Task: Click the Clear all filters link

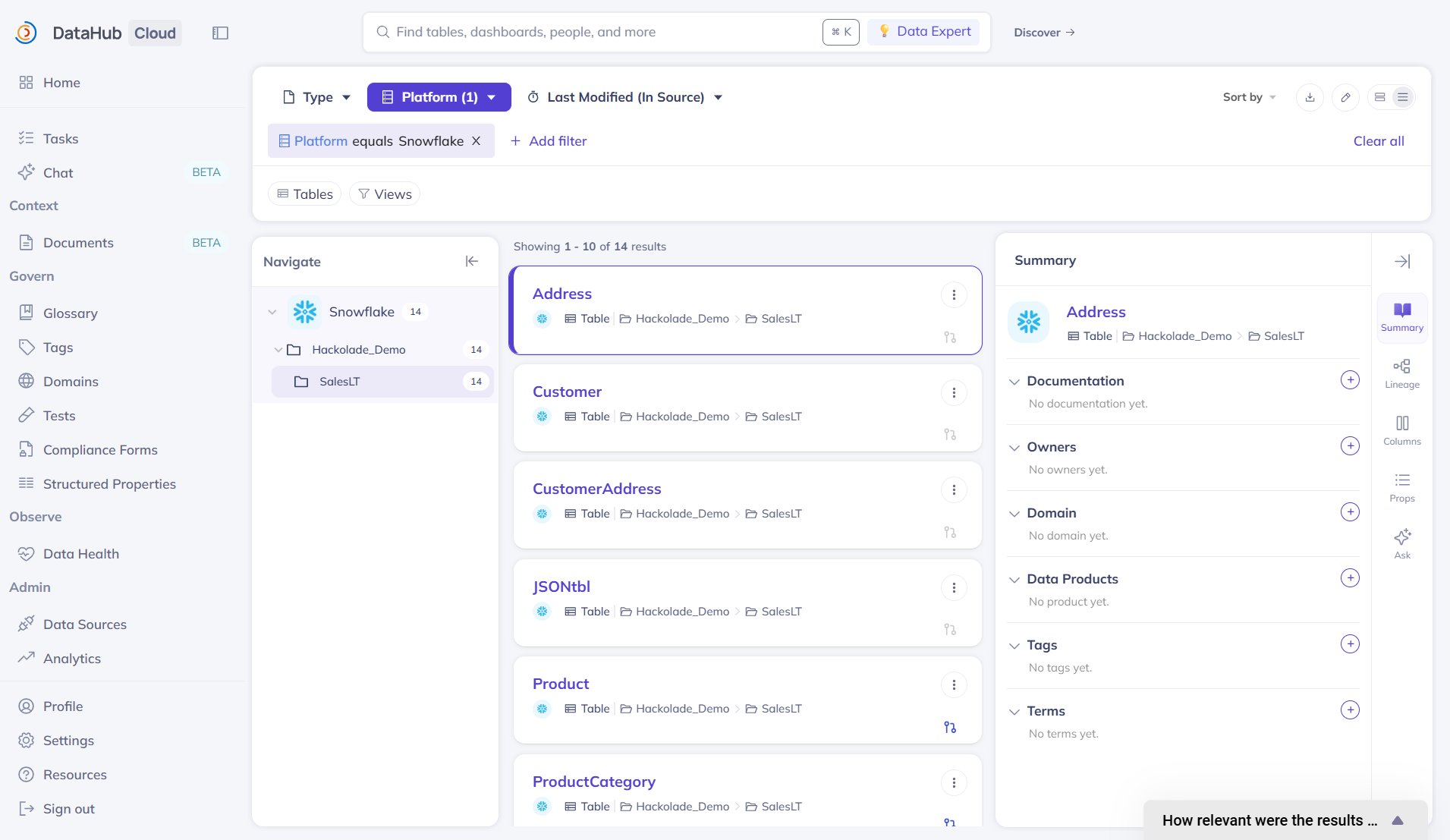Action: [1378, 141]
